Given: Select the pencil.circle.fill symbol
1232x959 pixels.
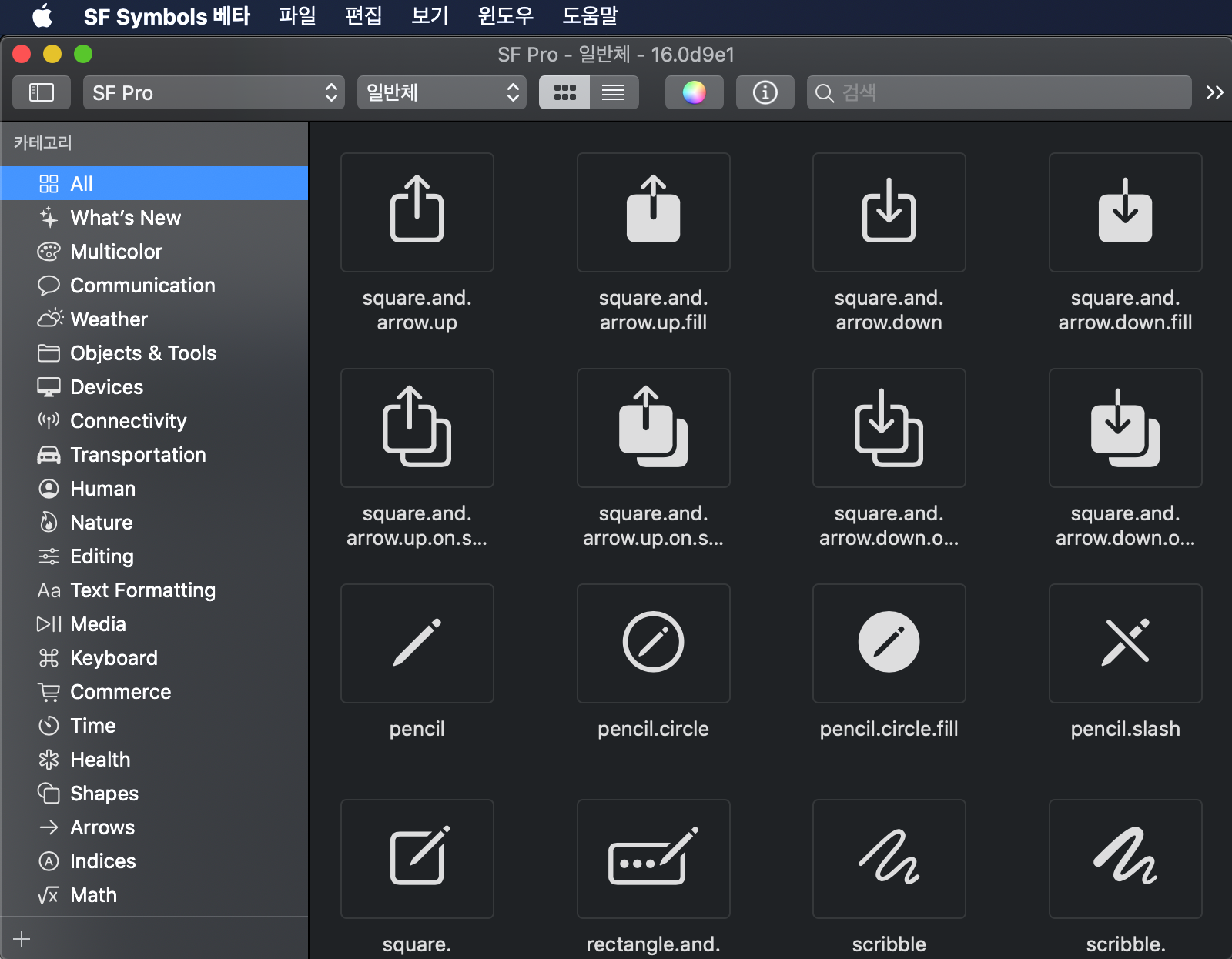Looking at the screenshot, I should click(x=889, y=643).
